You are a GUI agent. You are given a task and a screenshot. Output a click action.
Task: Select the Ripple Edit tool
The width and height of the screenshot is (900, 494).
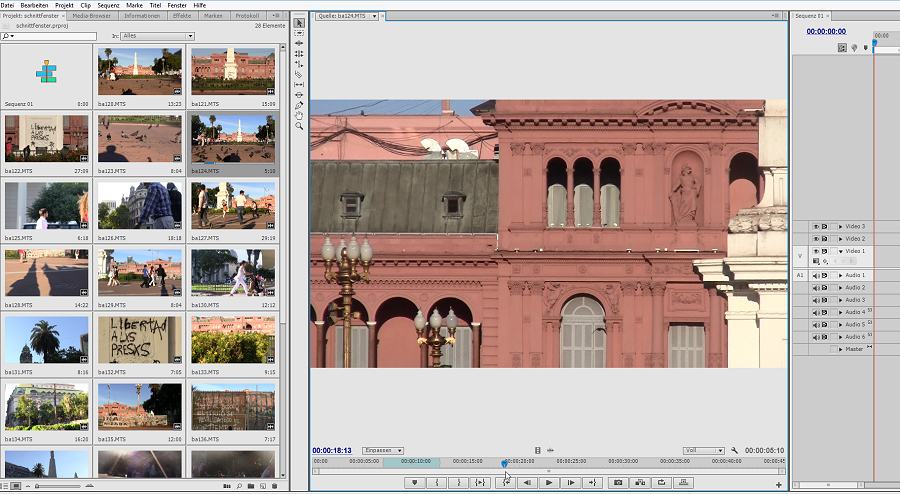point(299,44)
